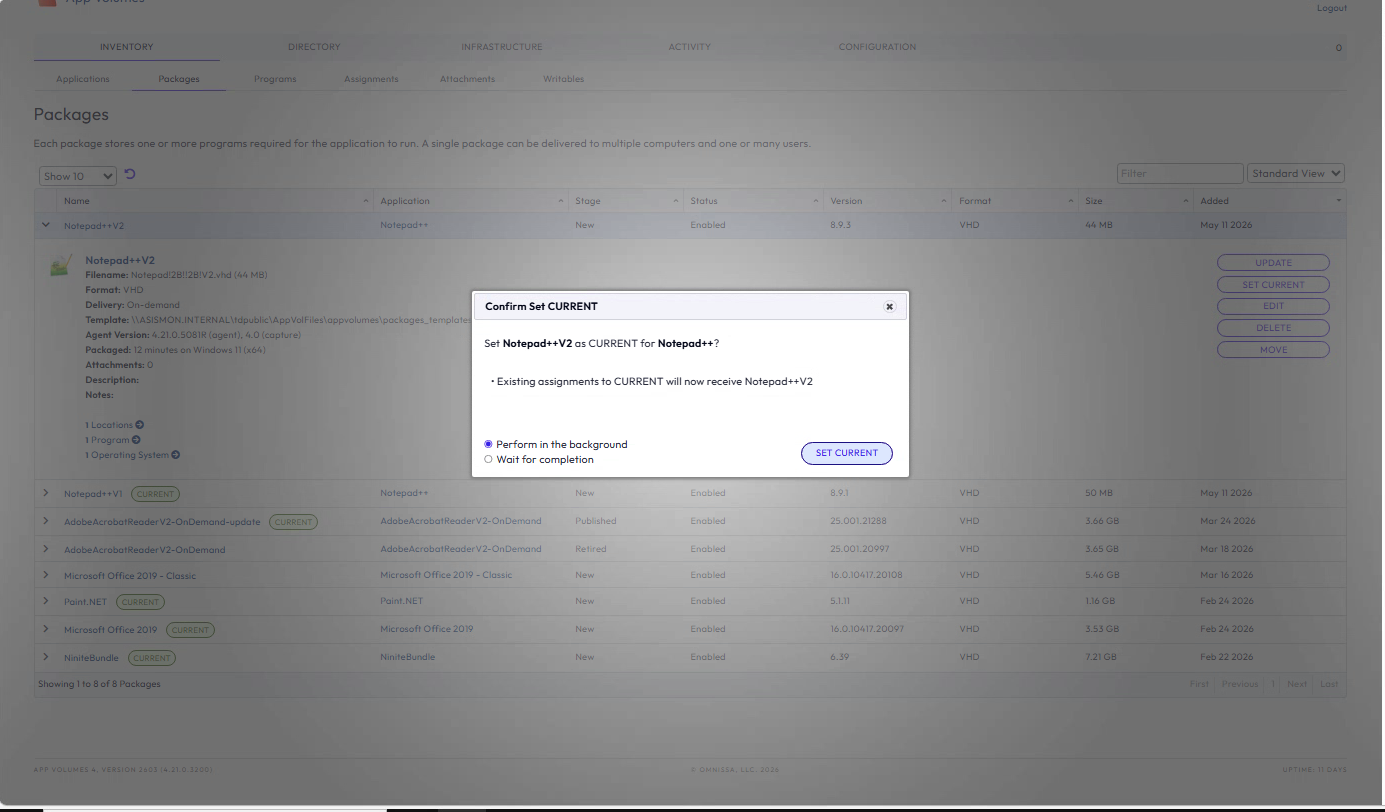Click the MOVE package button
The image size is (1385, 812).
[x=1273, y=350]
